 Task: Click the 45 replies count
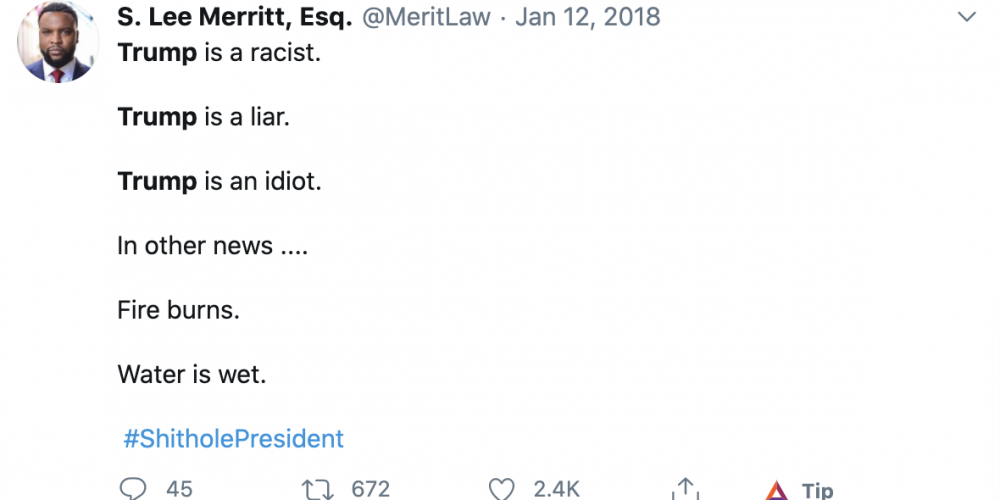(x=179, y=489)
